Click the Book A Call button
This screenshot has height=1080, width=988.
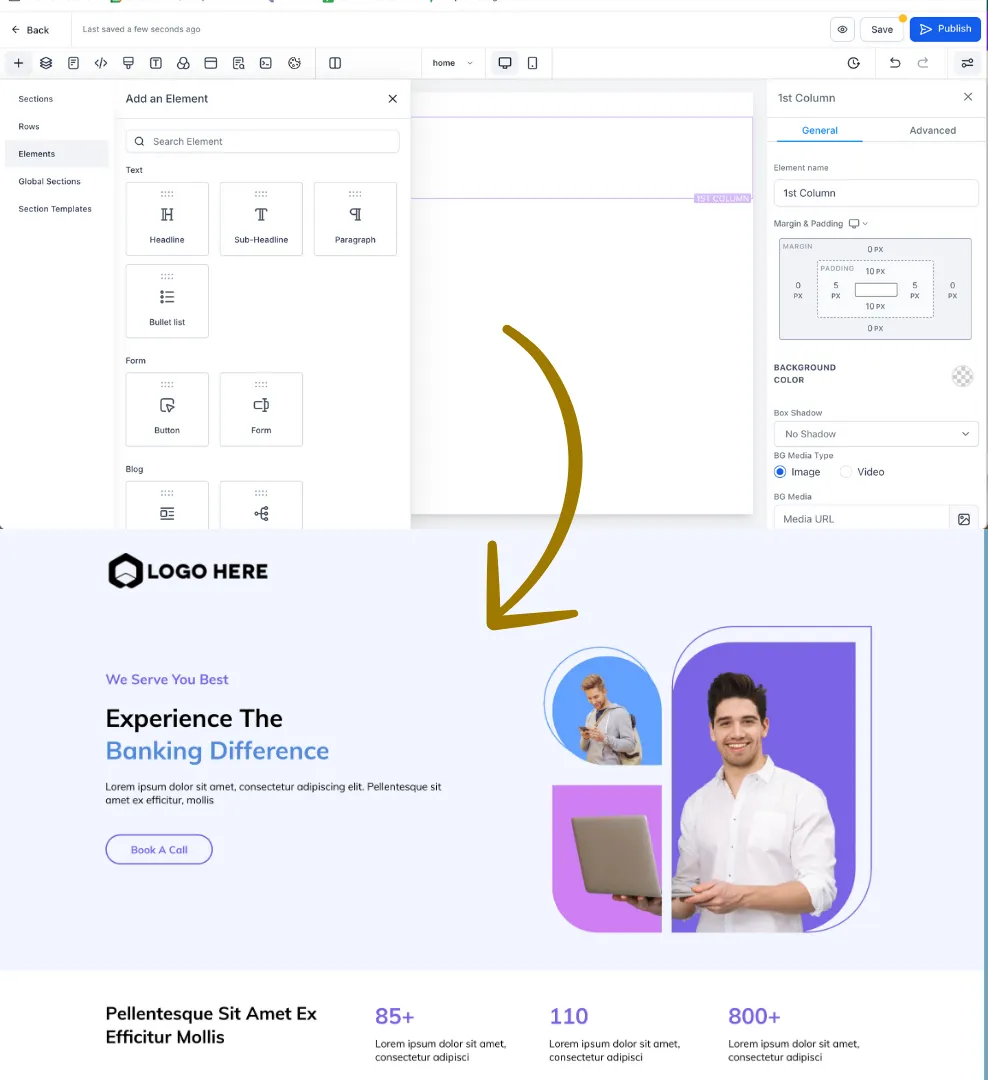coord(159,850)
